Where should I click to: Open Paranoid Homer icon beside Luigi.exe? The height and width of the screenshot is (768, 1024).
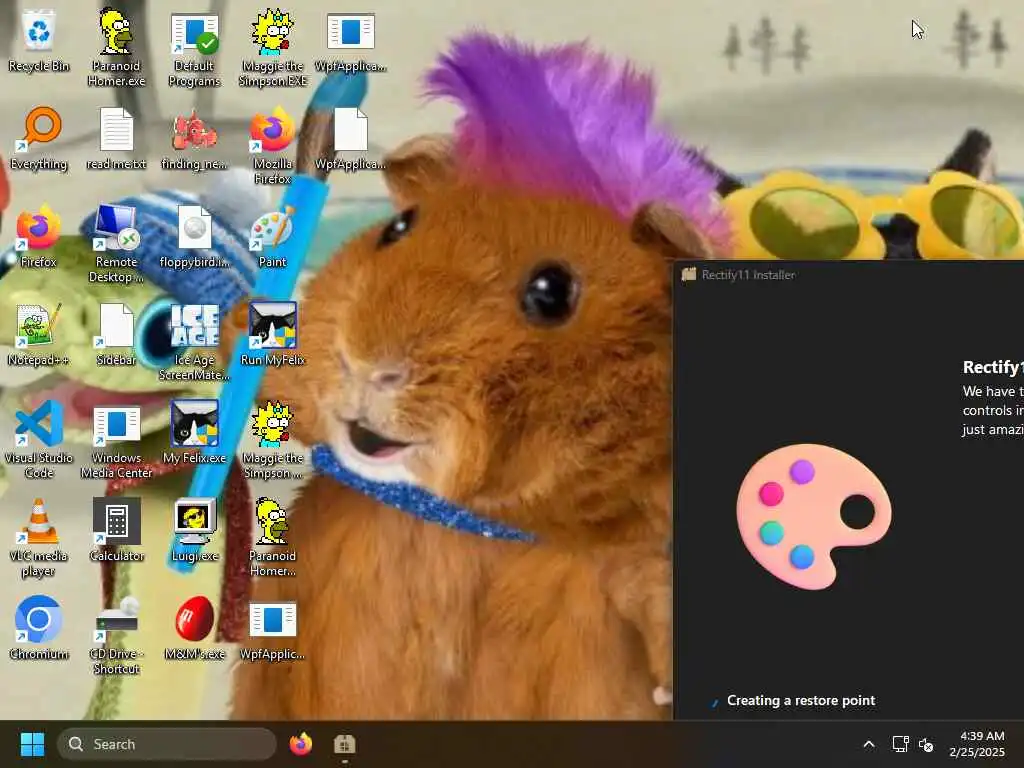272,538
